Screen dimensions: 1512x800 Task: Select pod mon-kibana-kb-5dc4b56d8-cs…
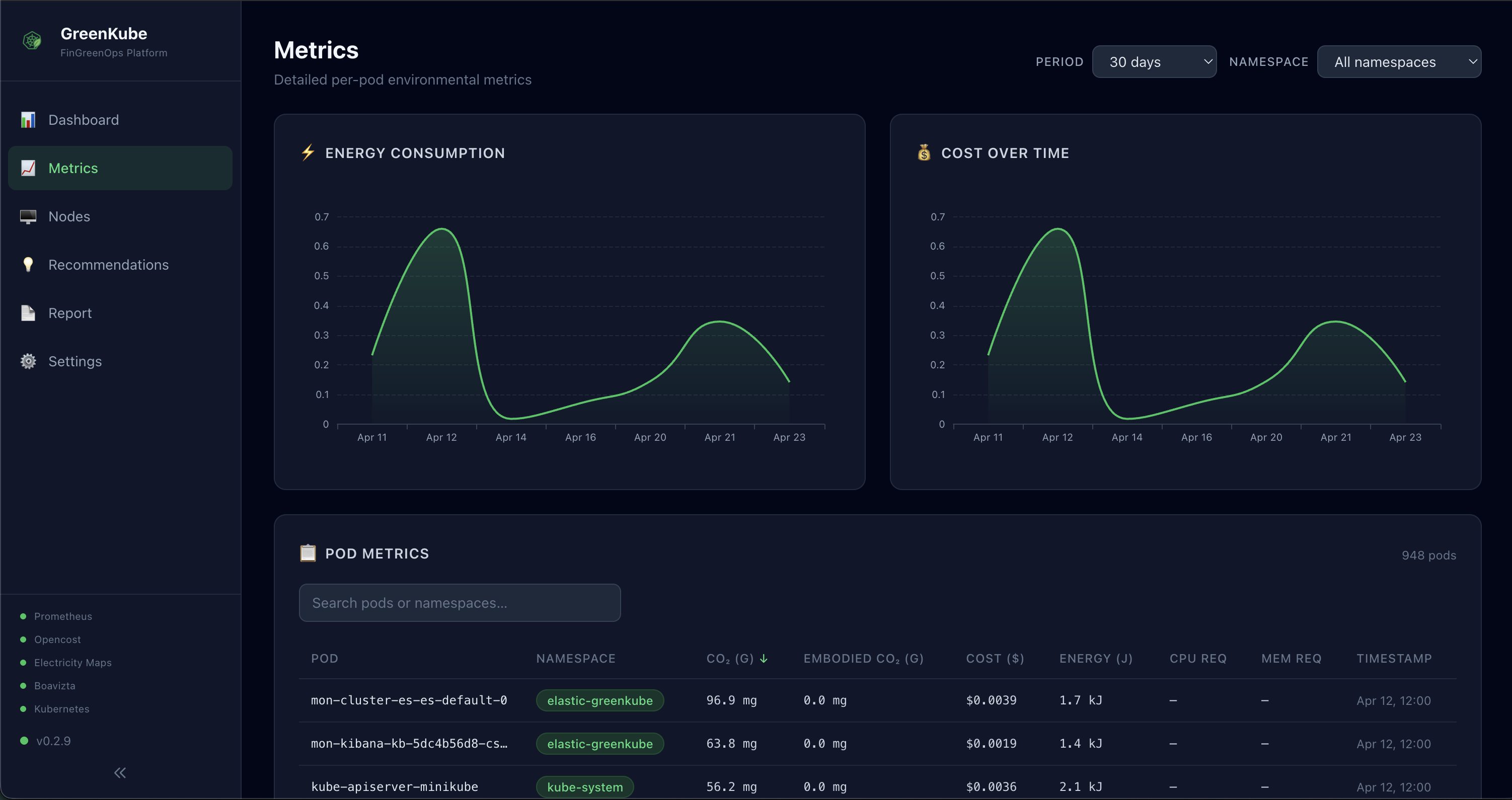tap(409, 744)
